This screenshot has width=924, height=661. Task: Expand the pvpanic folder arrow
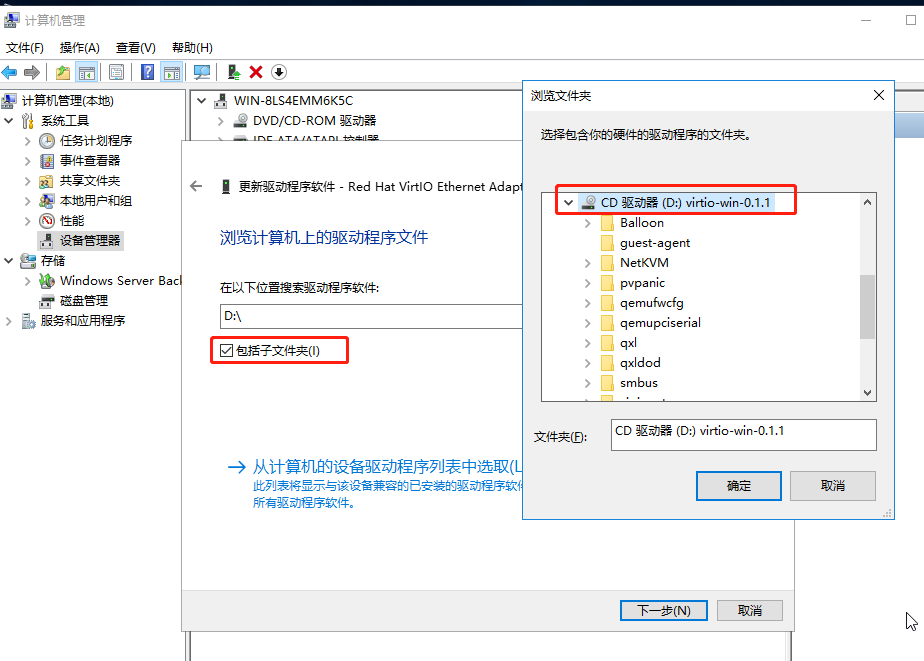[588, 283]
